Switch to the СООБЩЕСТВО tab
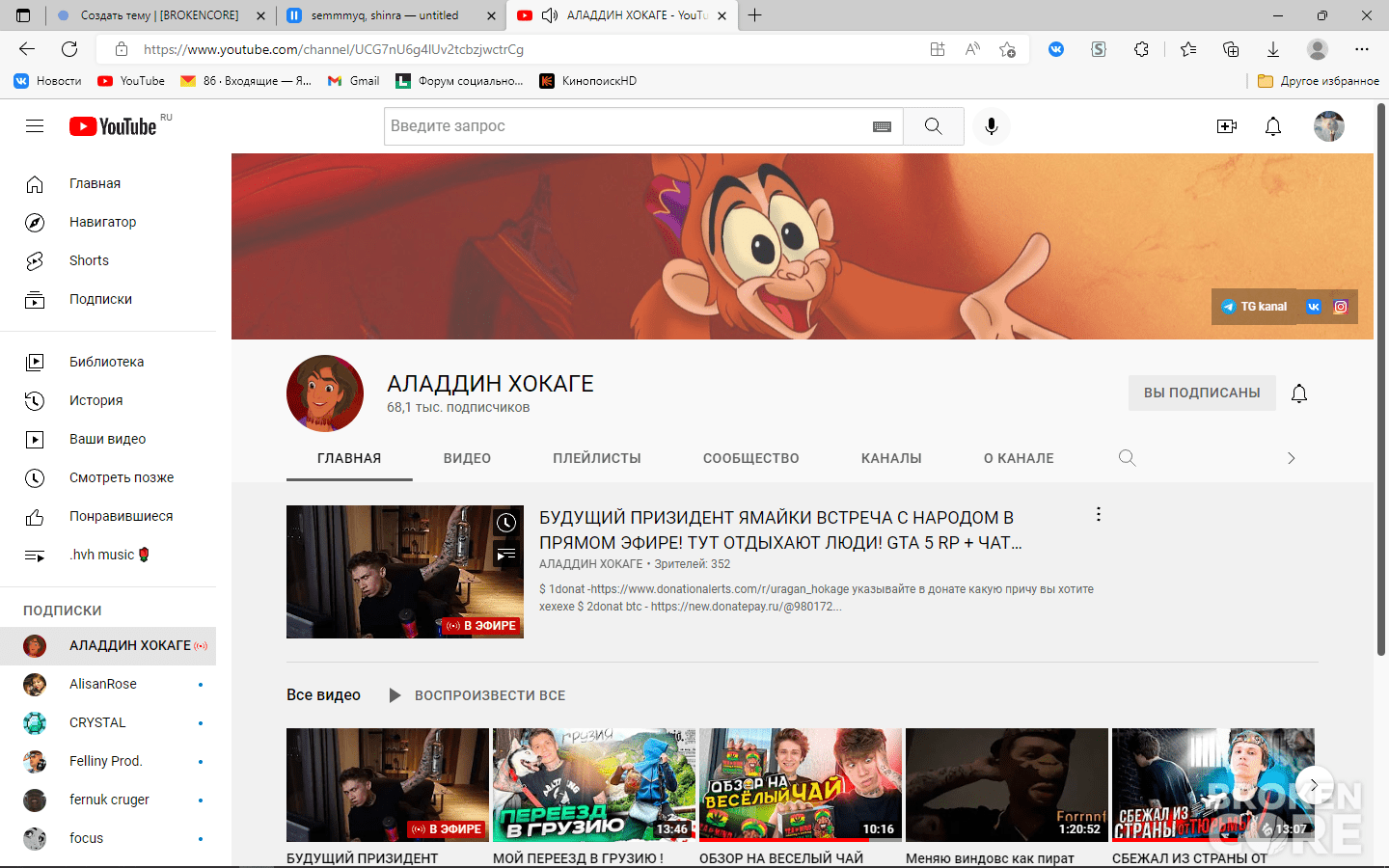Screen dimensions: 1389x868 [x=750, y=458]
